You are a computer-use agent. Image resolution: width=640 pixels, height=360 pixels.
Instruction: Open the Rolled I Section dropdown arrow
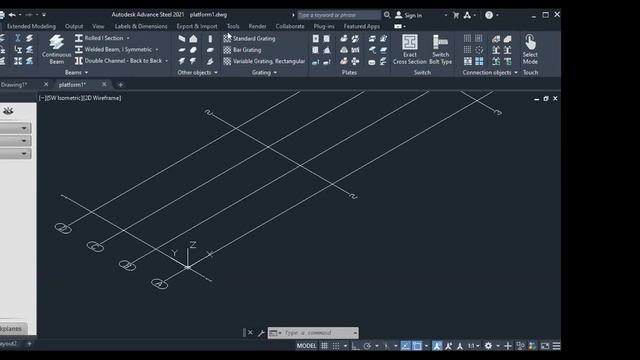click(128, 38)
